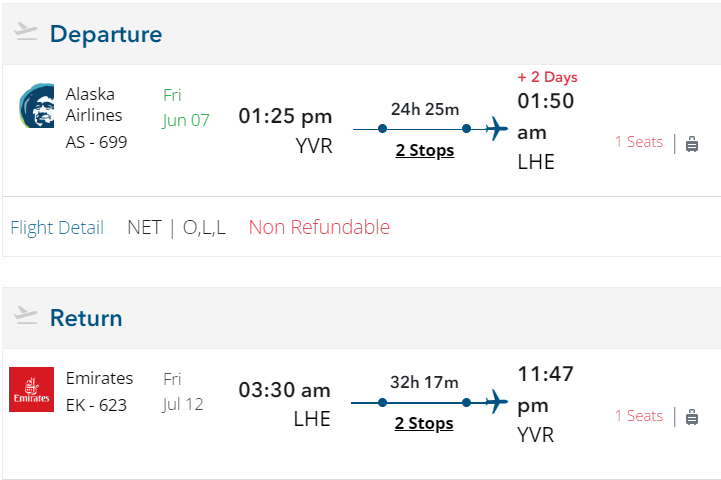Click the airplane icon on the departure route line
The width and height of the screenshot is (721, 480).
pos(497,128)
